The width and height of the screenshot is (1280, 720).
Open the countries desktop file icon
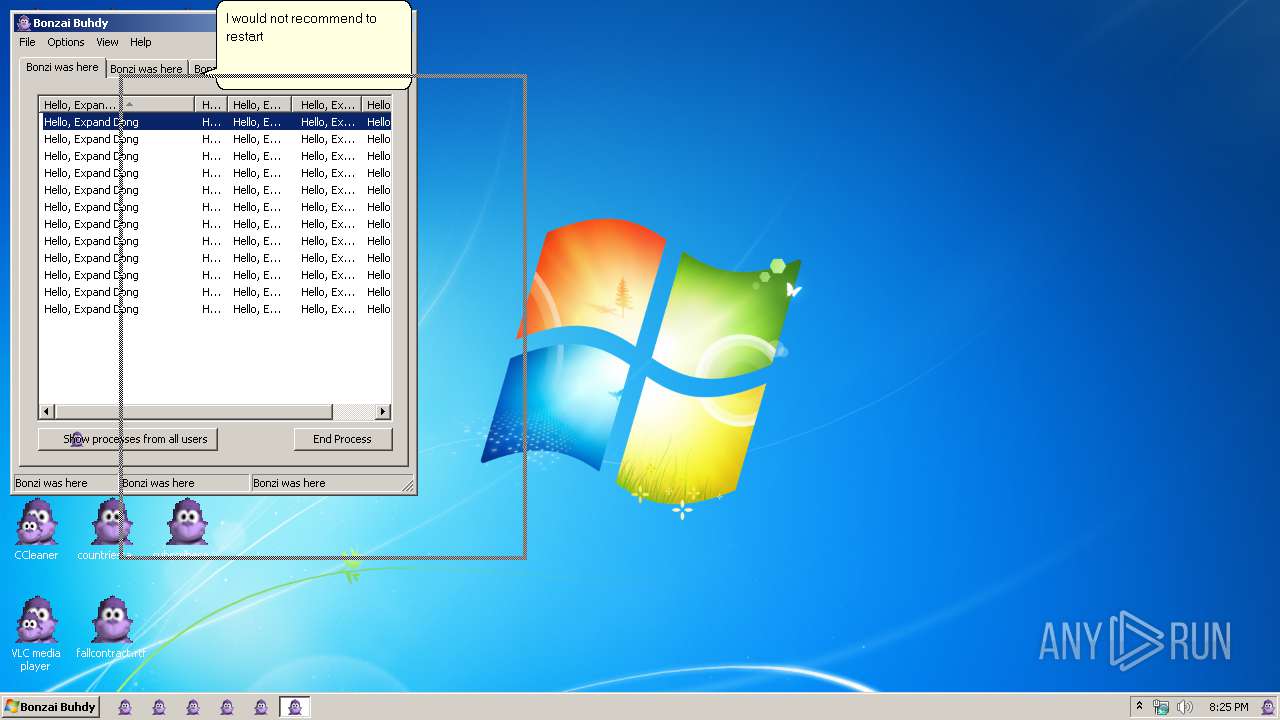coord(111,530)
